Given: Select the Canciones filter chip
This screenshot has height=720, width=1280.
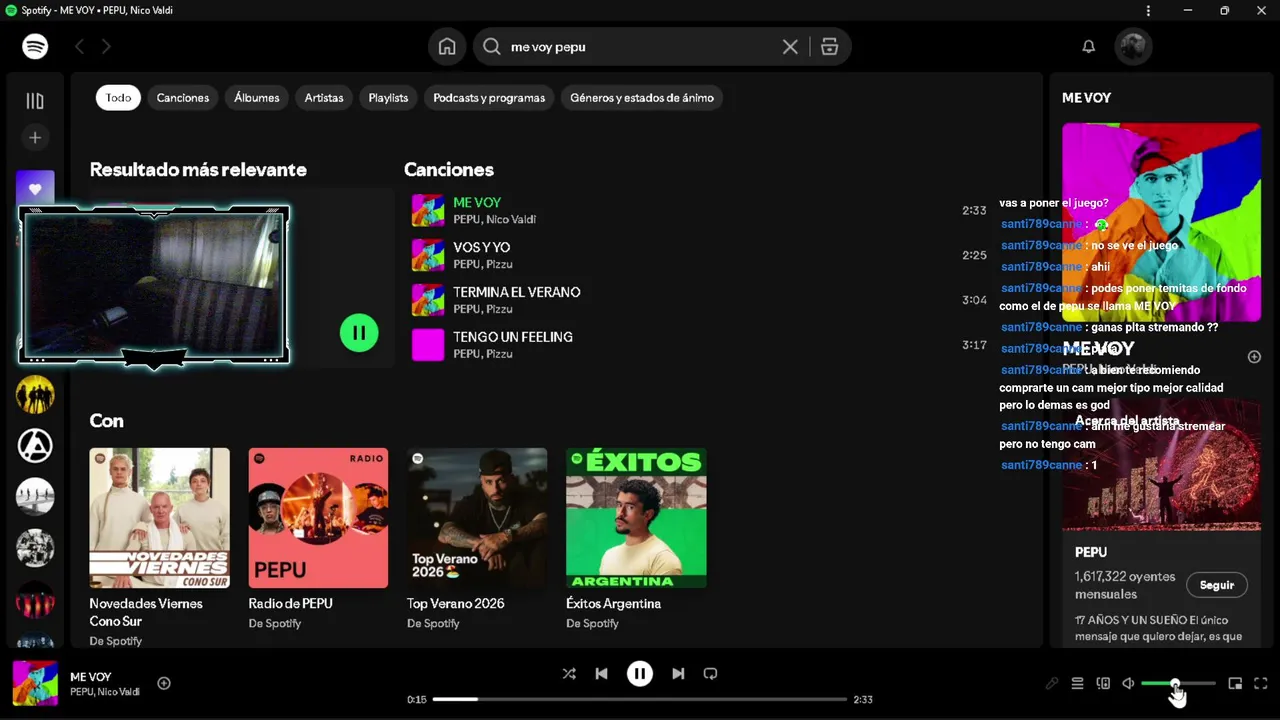Looking at the screenshot, I should point(183,97).
